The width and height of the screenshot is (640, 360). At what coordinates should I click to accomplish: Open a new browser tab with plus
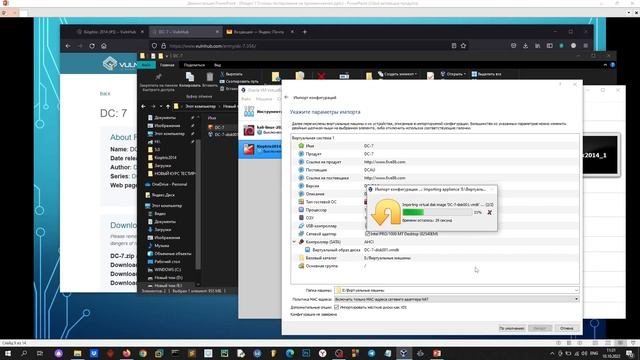304,31
